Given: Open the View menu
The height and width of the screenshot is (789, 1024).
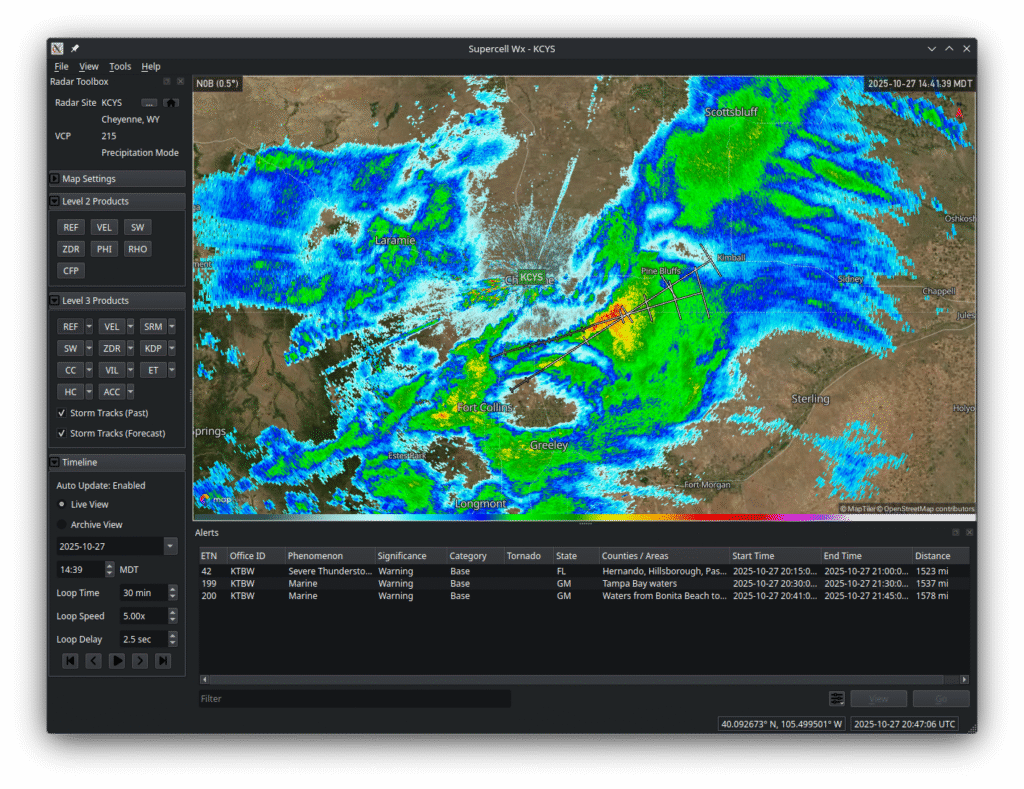Looking at the screenshot, I should point(89,67).
